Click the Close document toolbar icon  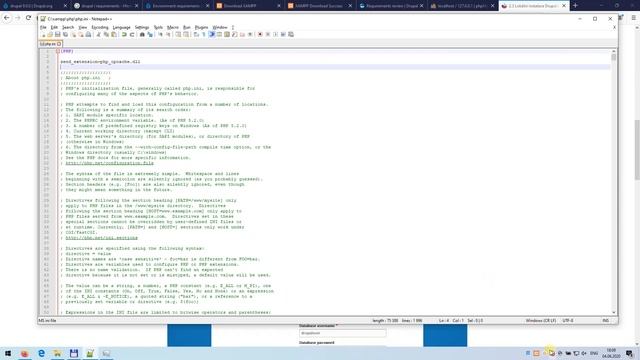tap(73, 35)
